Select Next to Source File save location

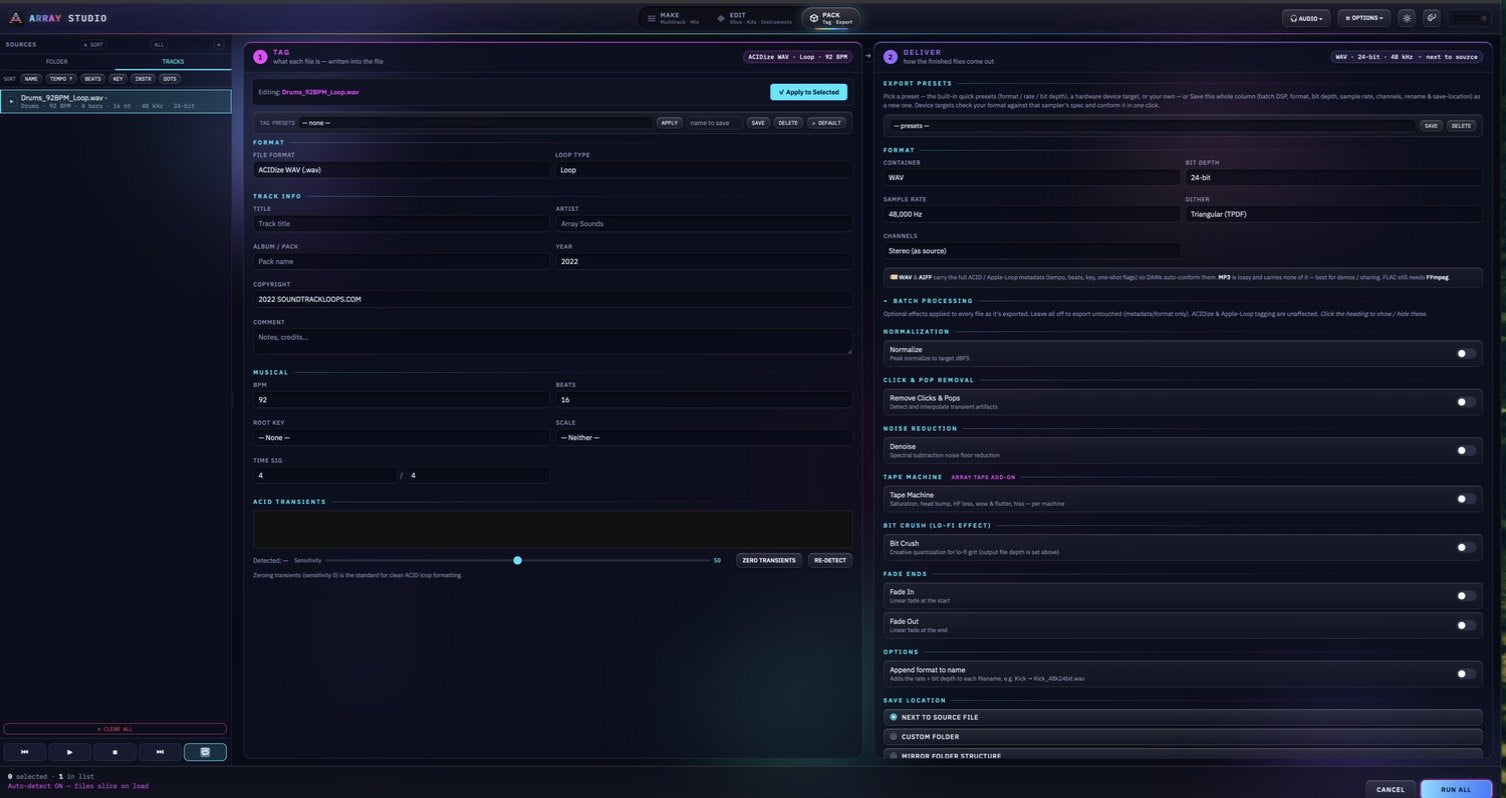click(x=1182, y=717)
